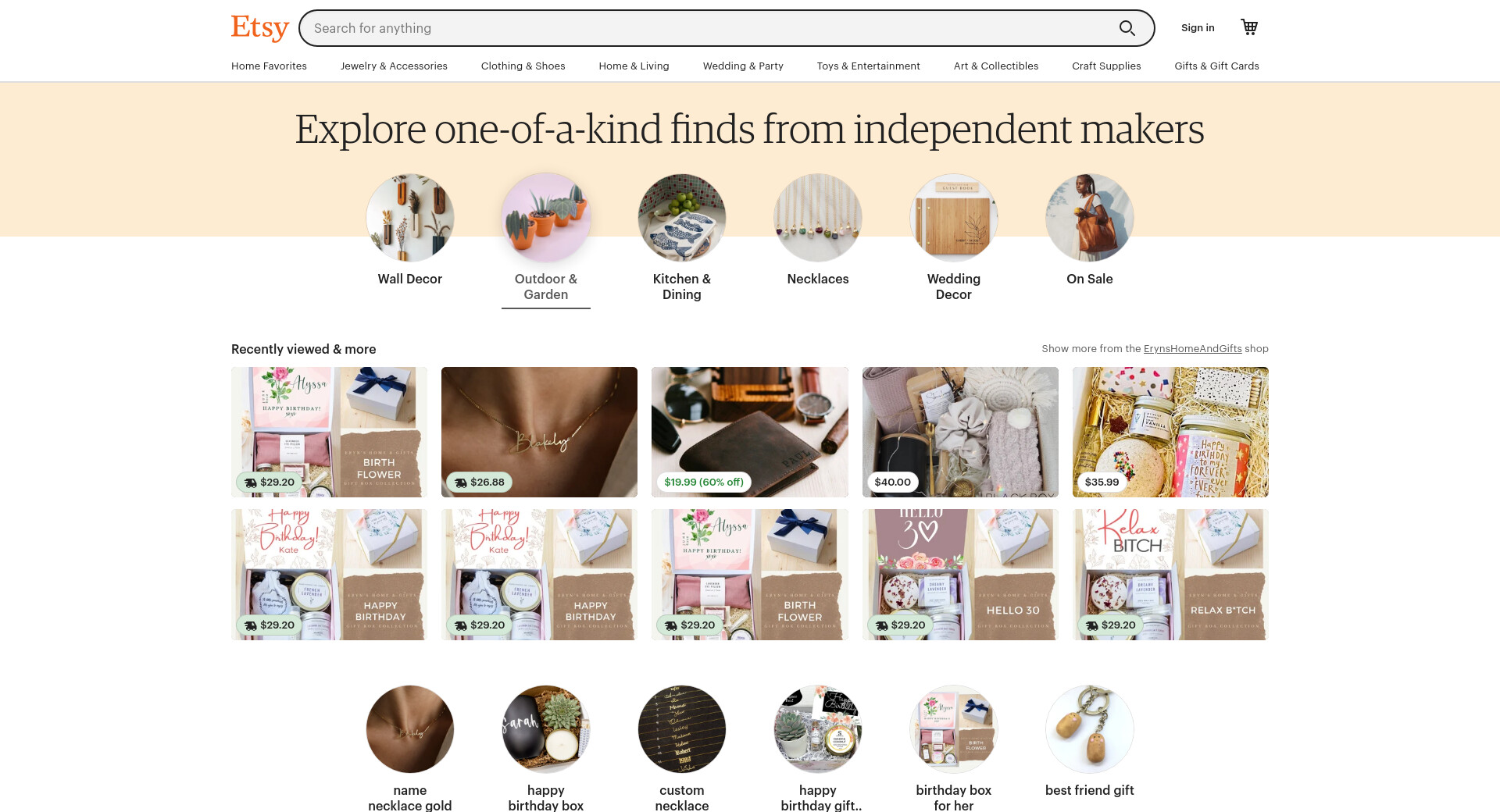Open the Necklaces category circle
Image resolution: width=1500 pixels, height=812 pixels.
818,218
